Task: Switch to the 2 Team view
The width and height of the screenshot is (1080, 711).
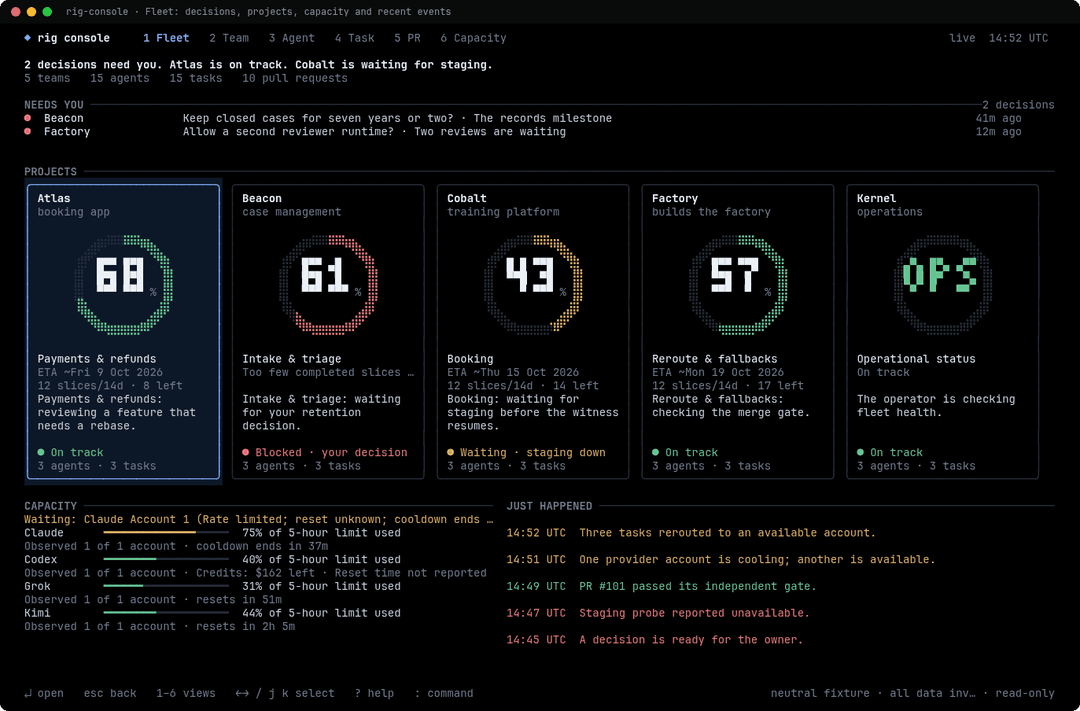Action: [229, 38]
